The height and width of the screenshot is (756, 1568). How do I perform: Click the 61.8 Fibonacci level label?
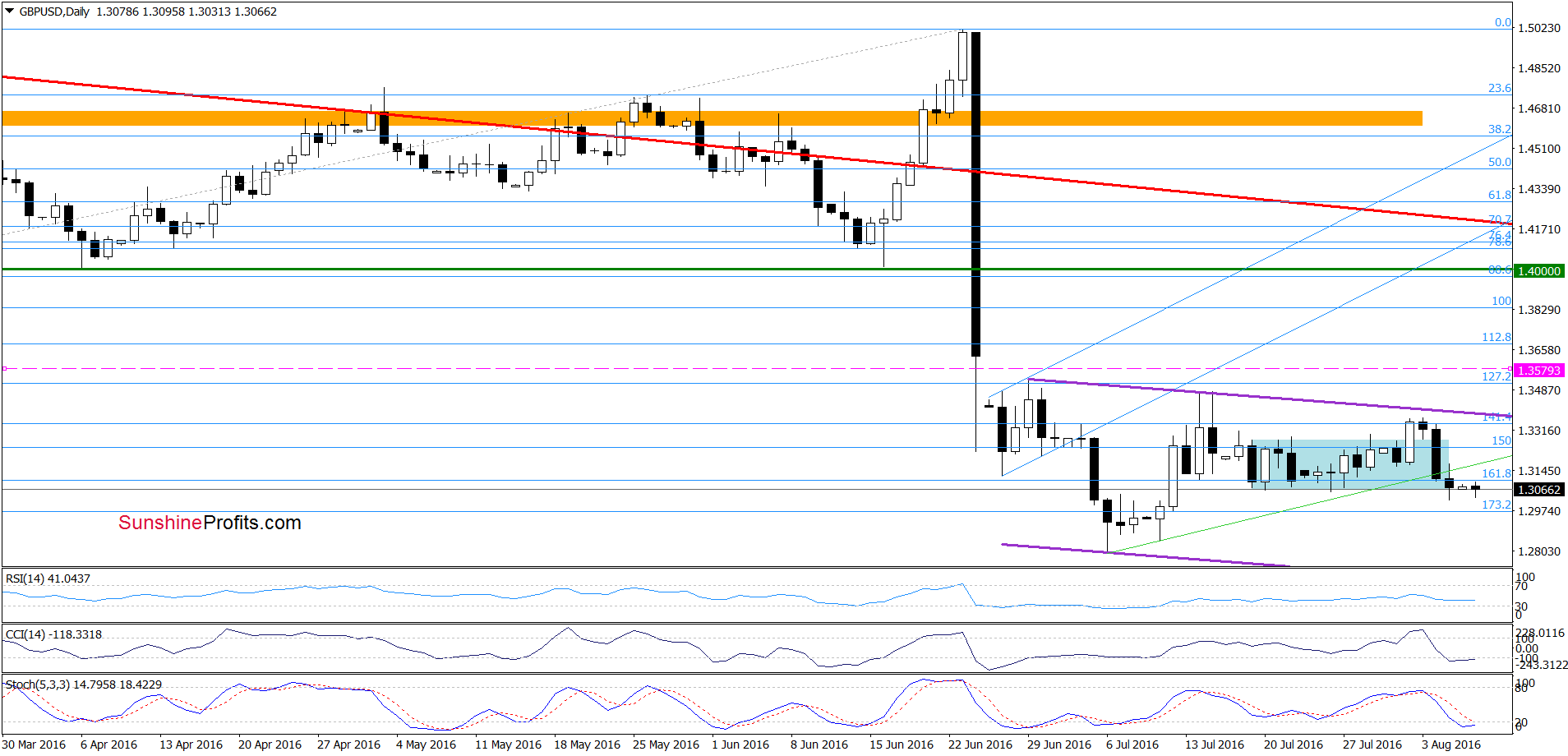click(1500, 195)
